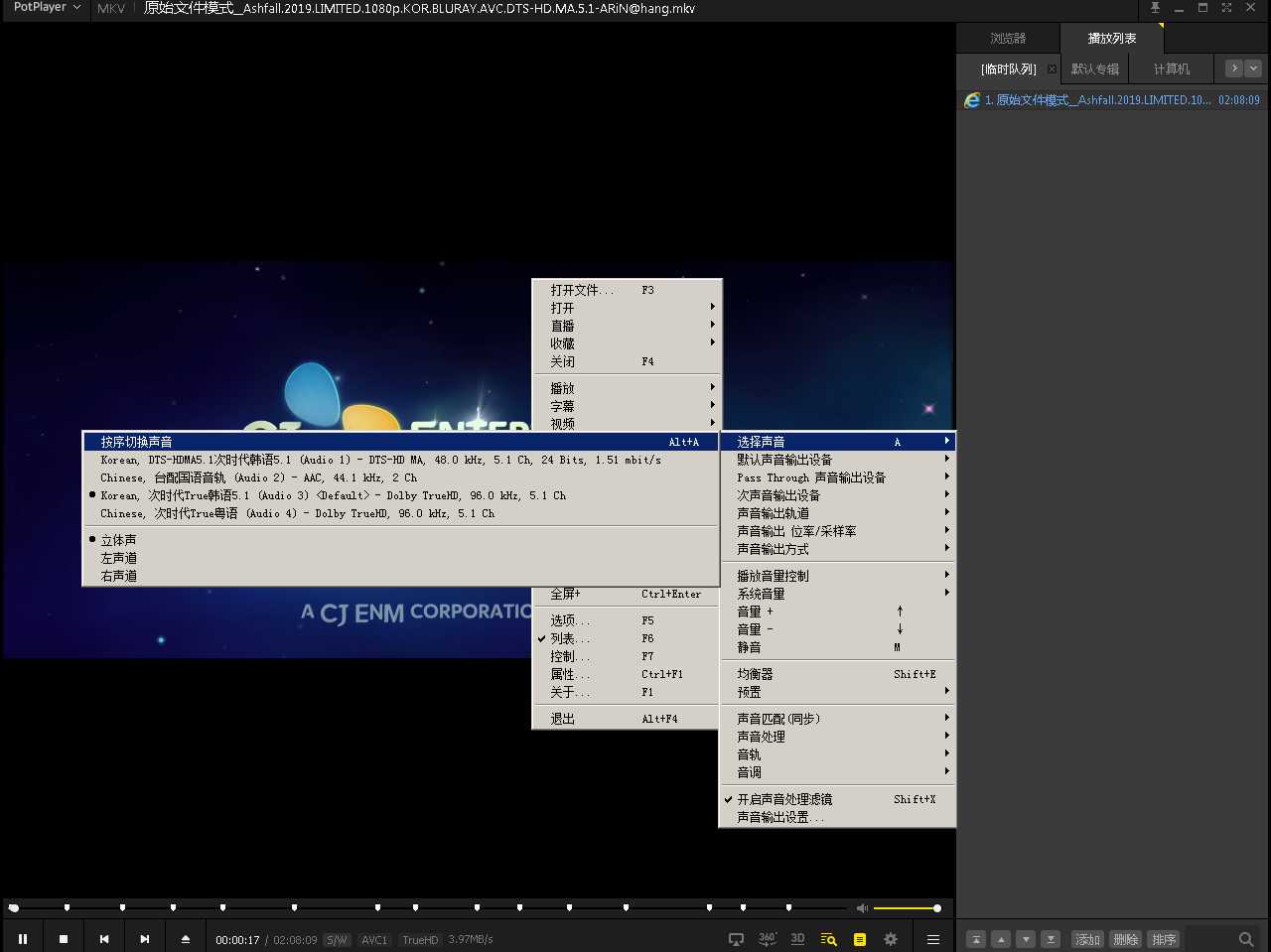Open the subtitle search icon

coord(828,939)
